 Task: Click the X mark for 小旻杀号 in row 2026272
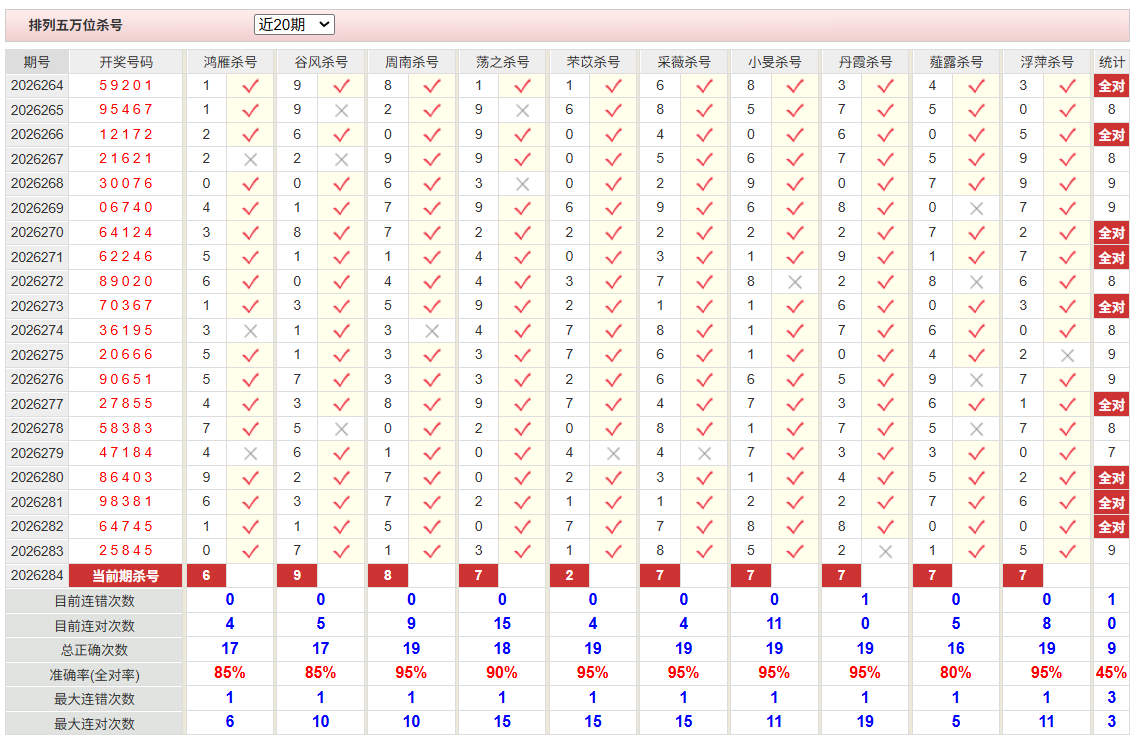(x=795, y=282)
